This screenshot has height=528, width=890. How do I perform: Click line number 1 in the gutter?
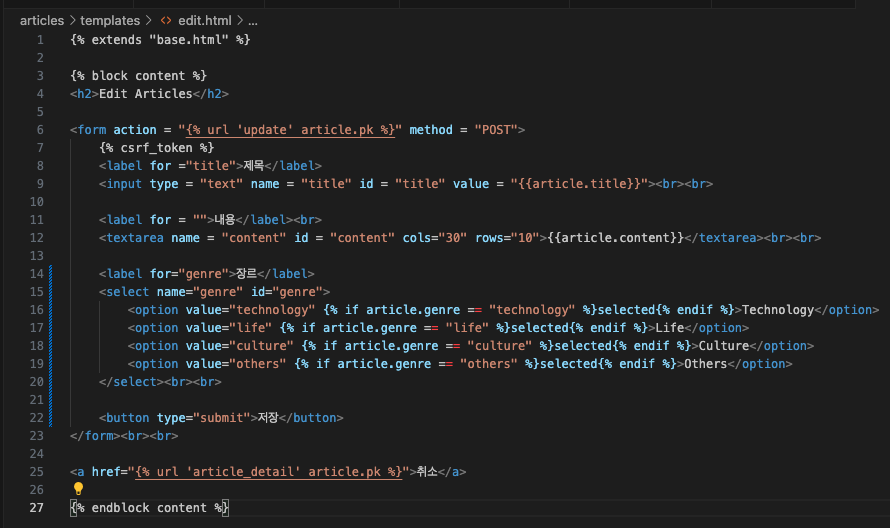click(x=40, y=40)
